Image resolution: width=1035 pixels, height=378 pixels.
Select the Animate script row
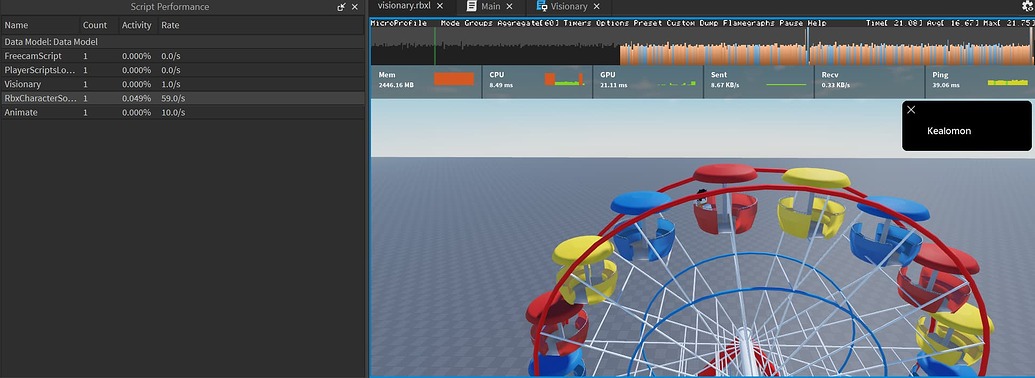point(182,113)
